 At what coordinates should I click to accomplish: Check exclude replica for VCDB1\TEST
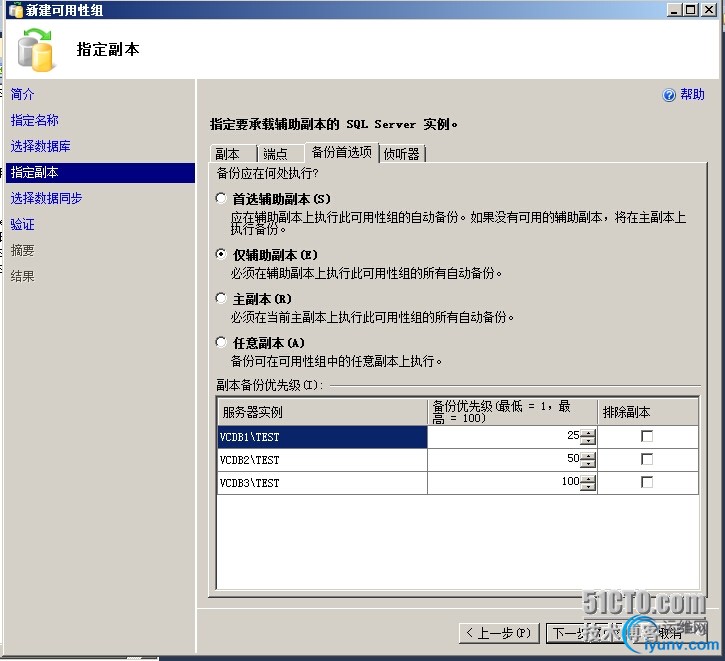pyautogui.click(x=647, y=436)
